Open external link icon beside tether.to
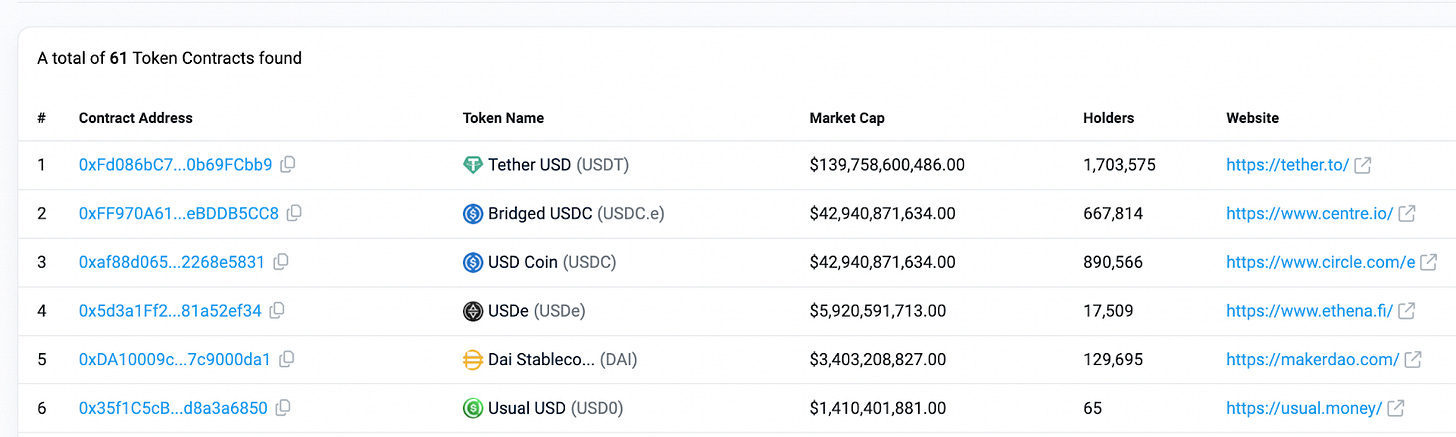Screen dimensions: 1456x437 point(1362,165)
